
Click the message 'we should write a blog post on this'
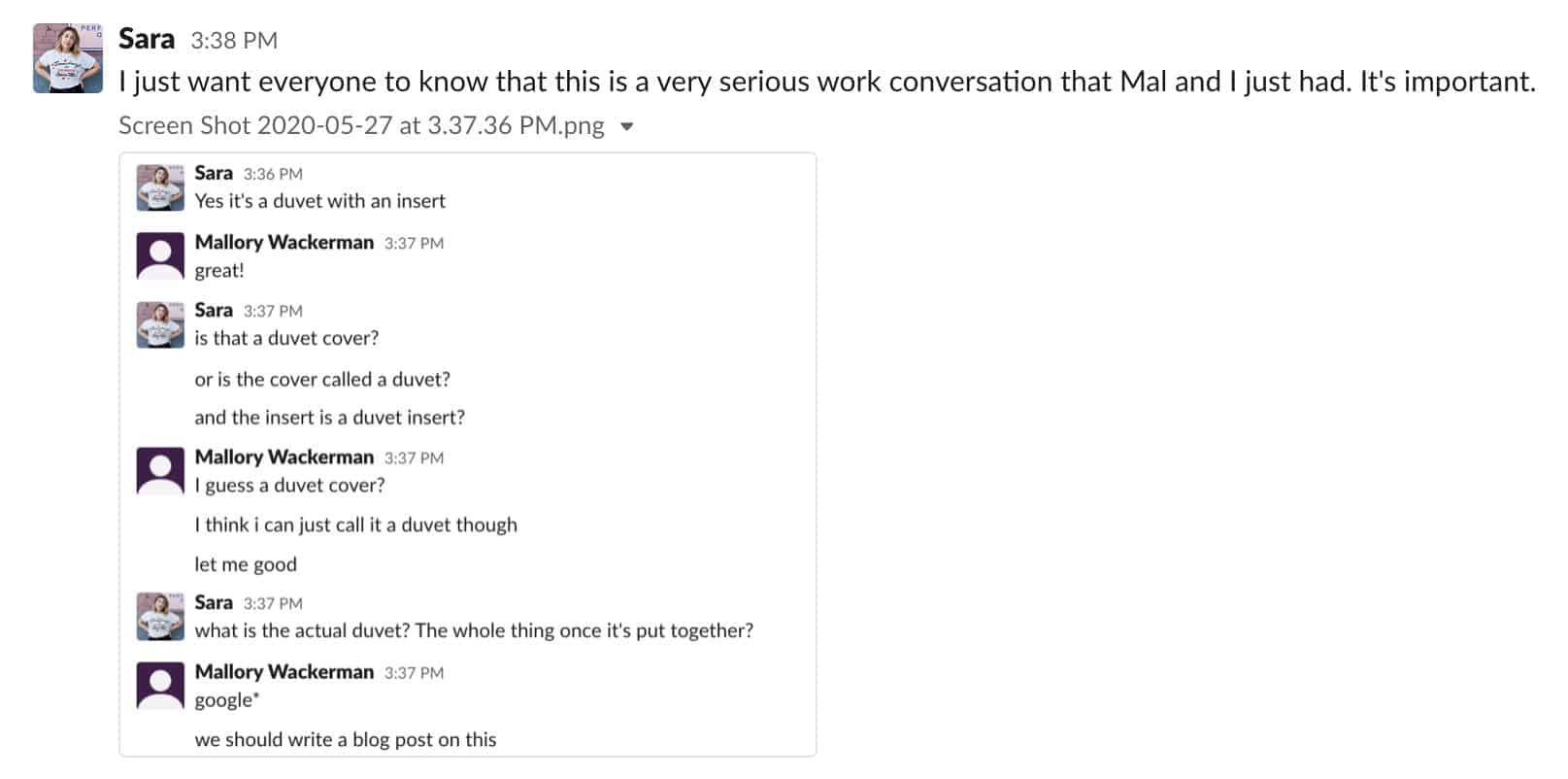point(346,739)
